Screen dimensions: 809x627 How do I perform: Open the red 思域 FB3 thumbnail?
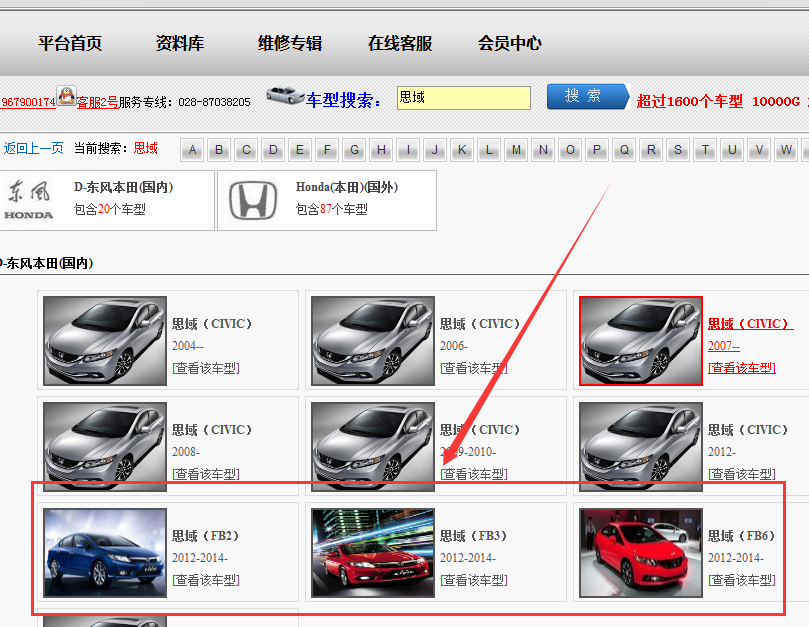373,553
